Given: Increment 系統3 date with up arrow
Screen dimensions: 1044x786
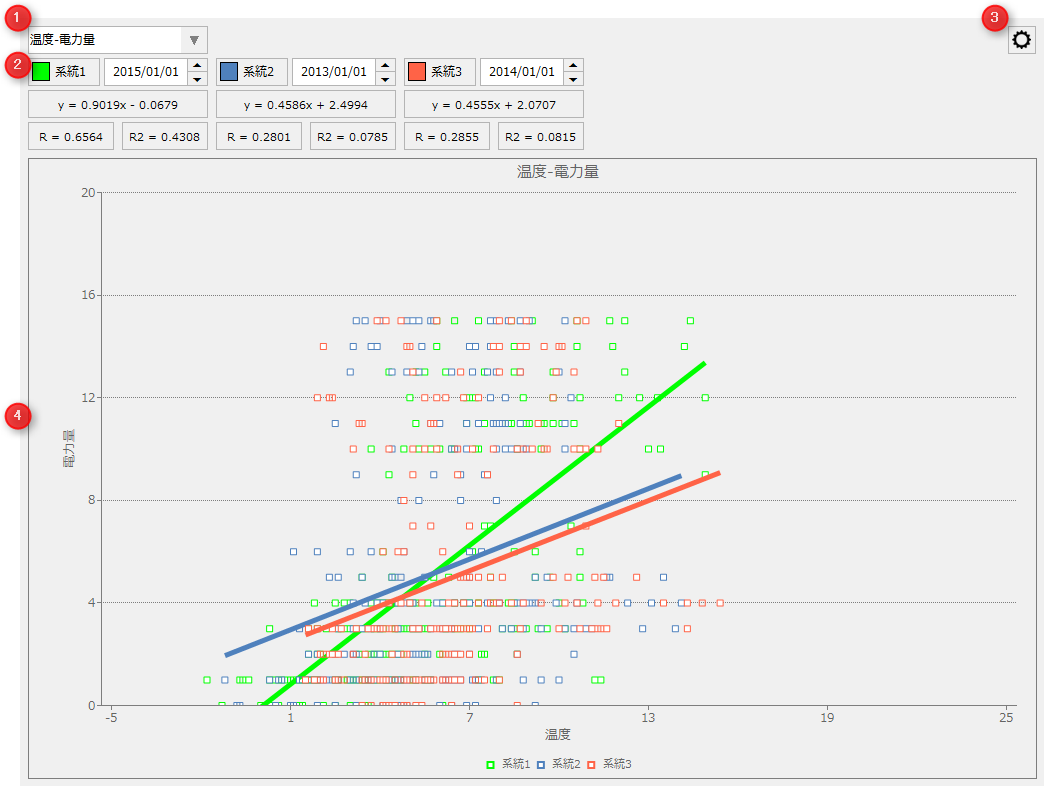Looking at the screenshot, I should click(x=573, y=65).
